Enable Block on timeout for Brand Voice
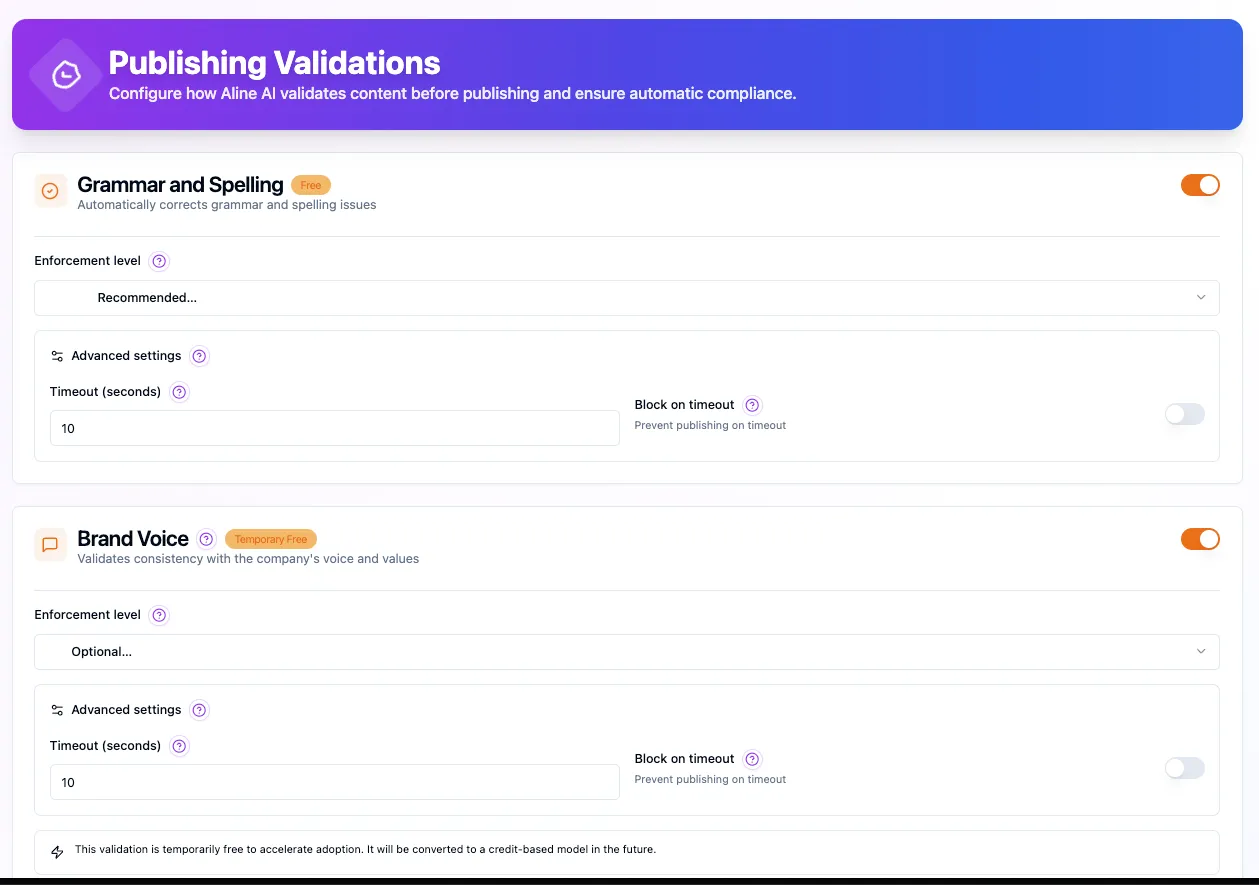This screenshot has width=1259, height=885. pyautogui.click(x=1184, y=768)
